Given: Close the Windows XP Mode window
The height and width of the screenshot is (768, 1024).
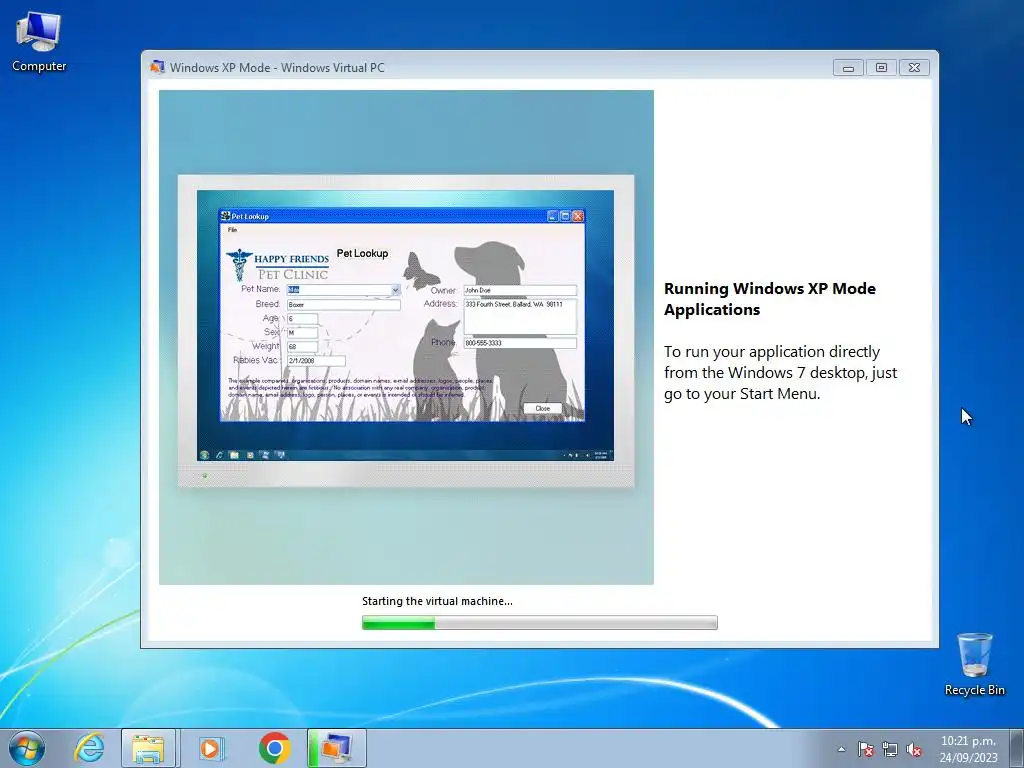Looking at the screenshot, I should 914,67.
